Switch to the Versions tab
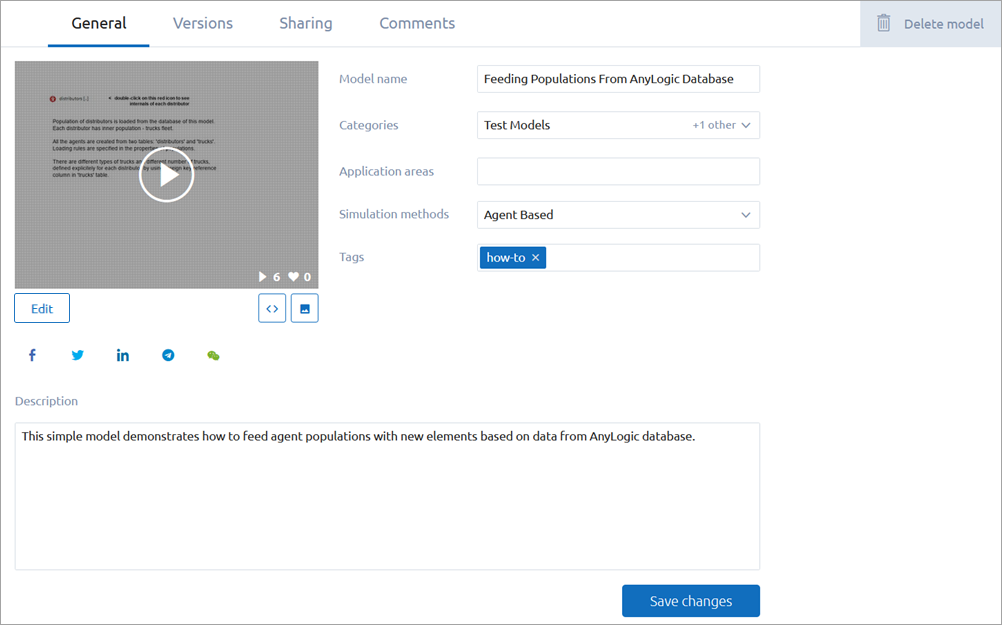The height and width of the screenshot is (625, 1002). [x=202, y=23]
